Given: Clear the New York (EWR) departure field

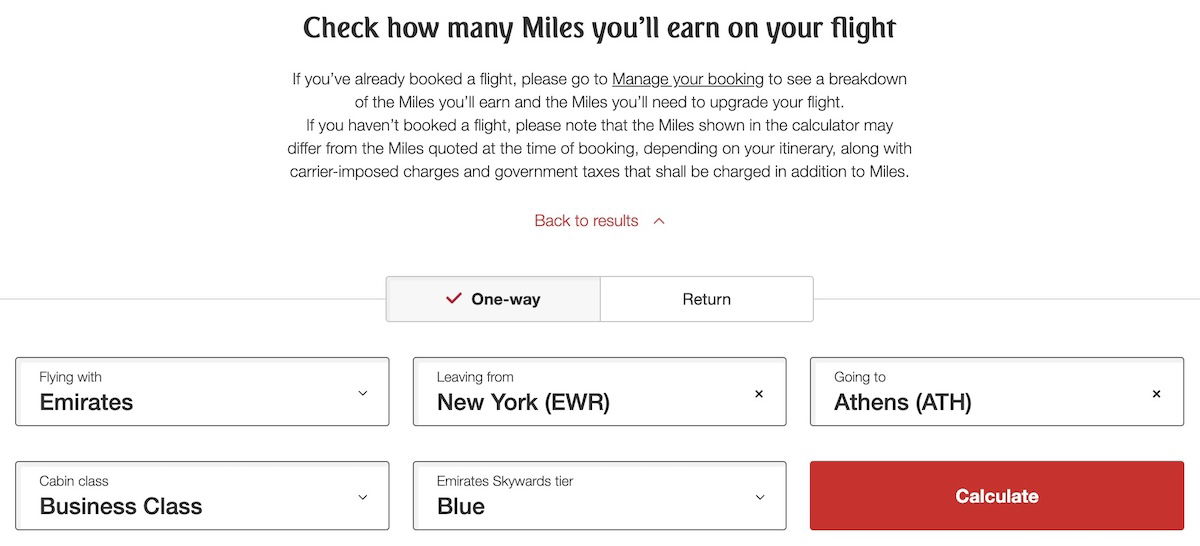Looking at the screenshot, I should (758, 394).
